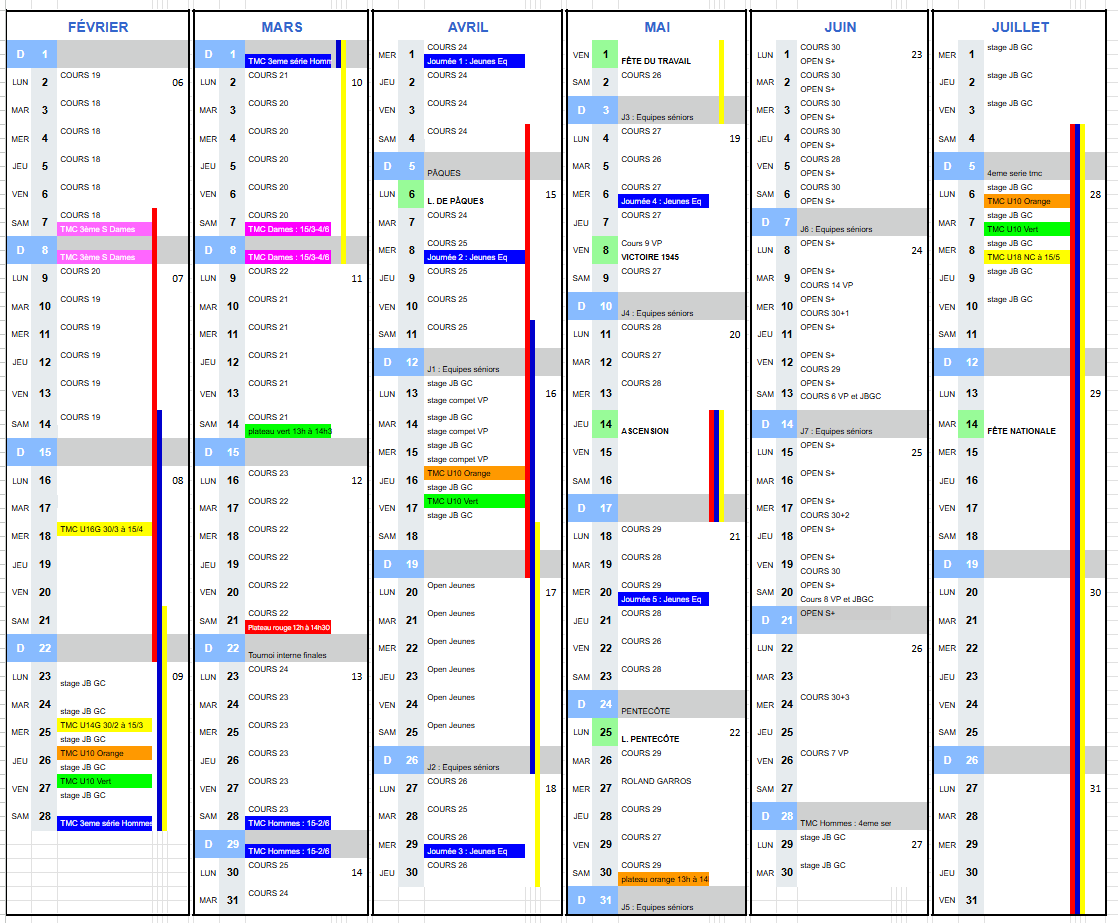The width and height of the screenshot is (1118, 923).
Task: Select the VICTOIRE 1945 holiday cell
Action: (650, 257)
